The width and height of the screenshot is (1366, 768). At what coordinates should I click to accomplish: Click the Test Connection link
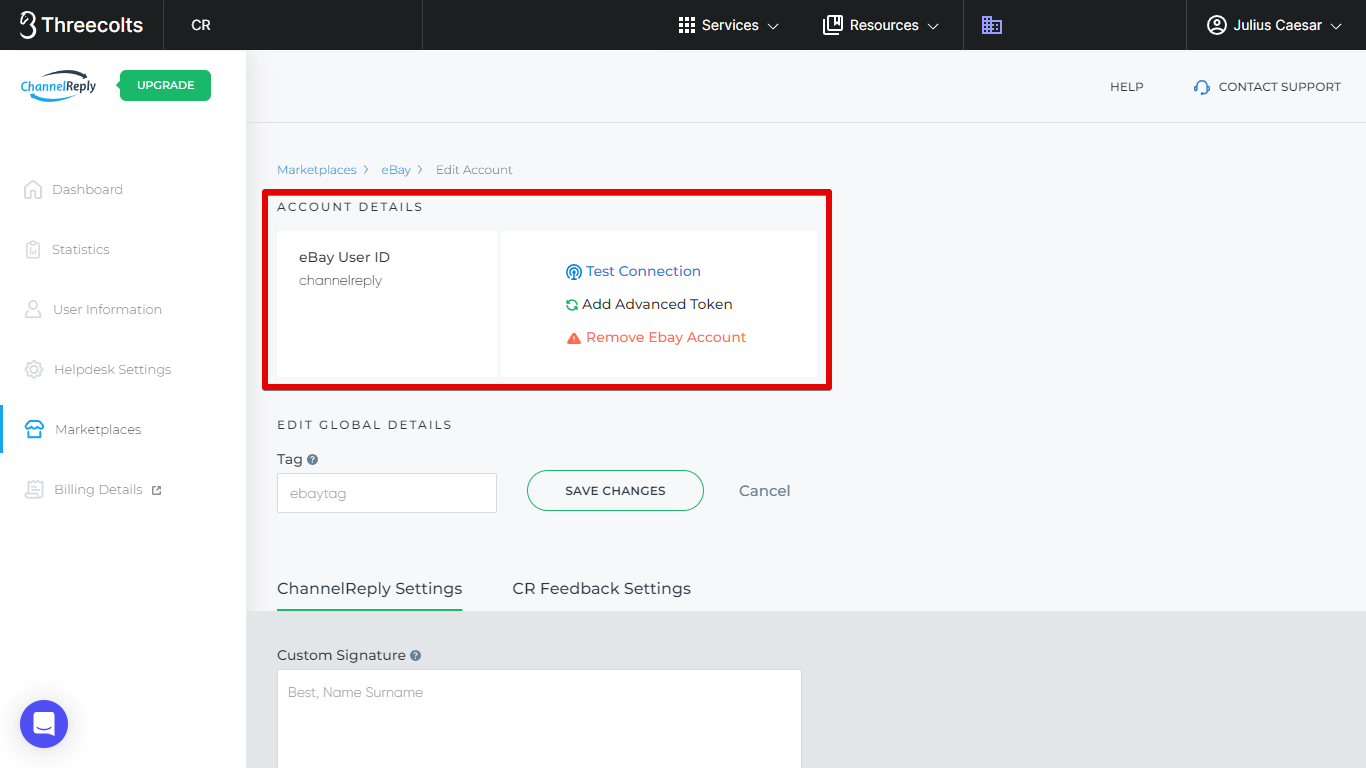(643, 271)
